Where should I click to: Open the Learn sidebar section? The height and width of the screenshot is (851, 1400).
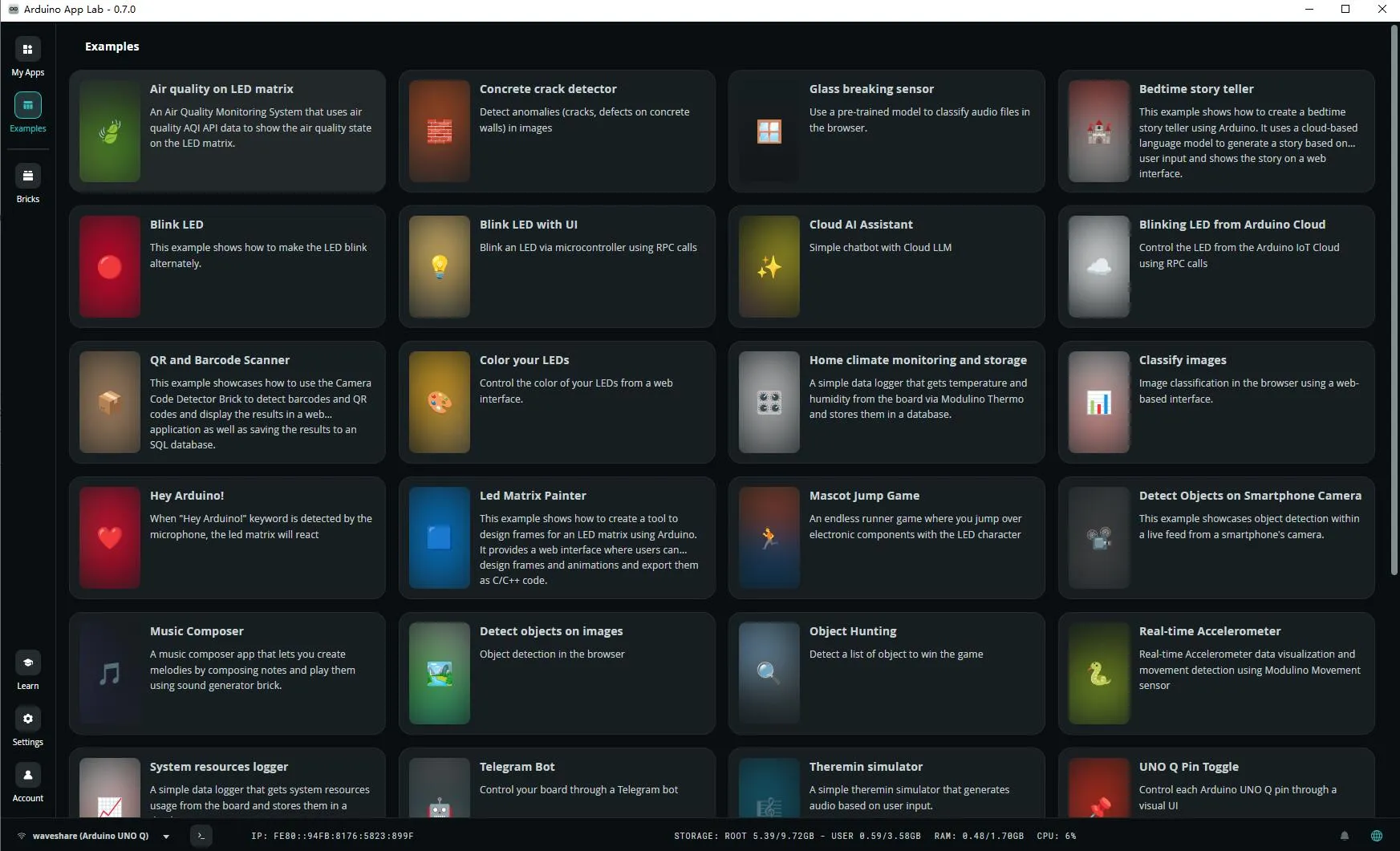[27, 671]
